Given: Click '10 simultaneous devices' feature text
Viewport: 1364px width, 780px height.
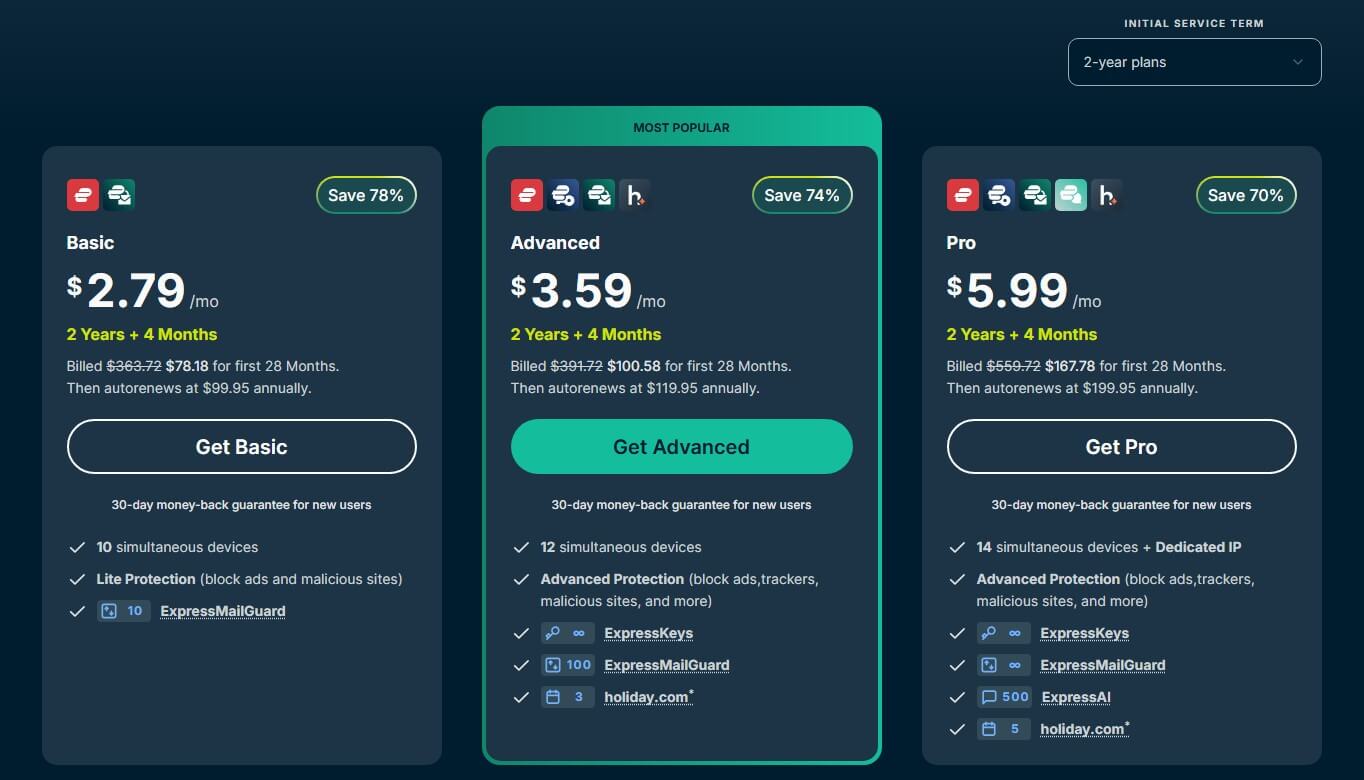Looking at the screenshot, I should 177,547.
